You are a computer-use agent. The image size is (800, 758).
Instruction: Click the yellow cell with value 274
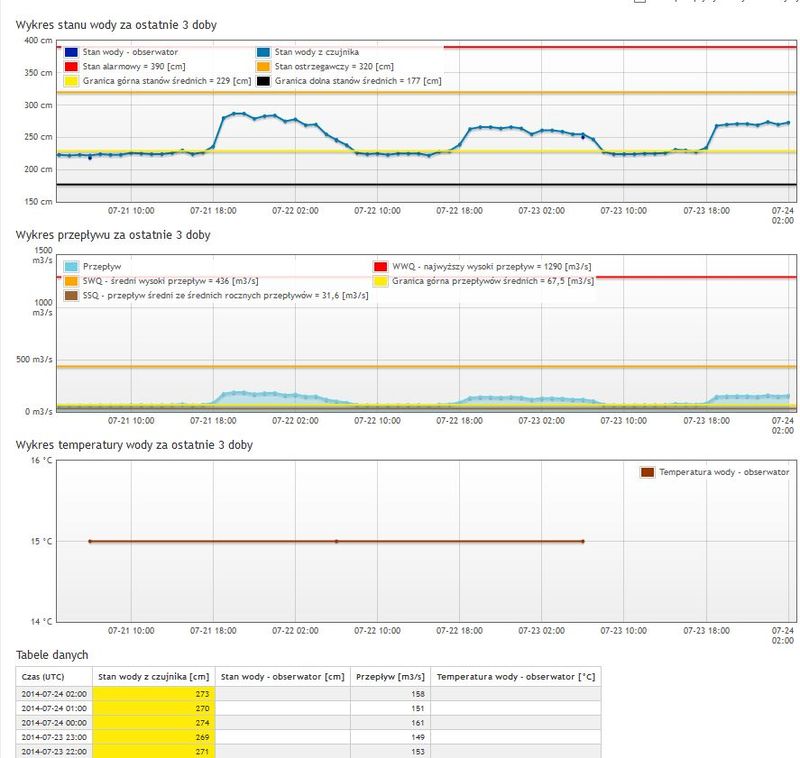(155, 722)
